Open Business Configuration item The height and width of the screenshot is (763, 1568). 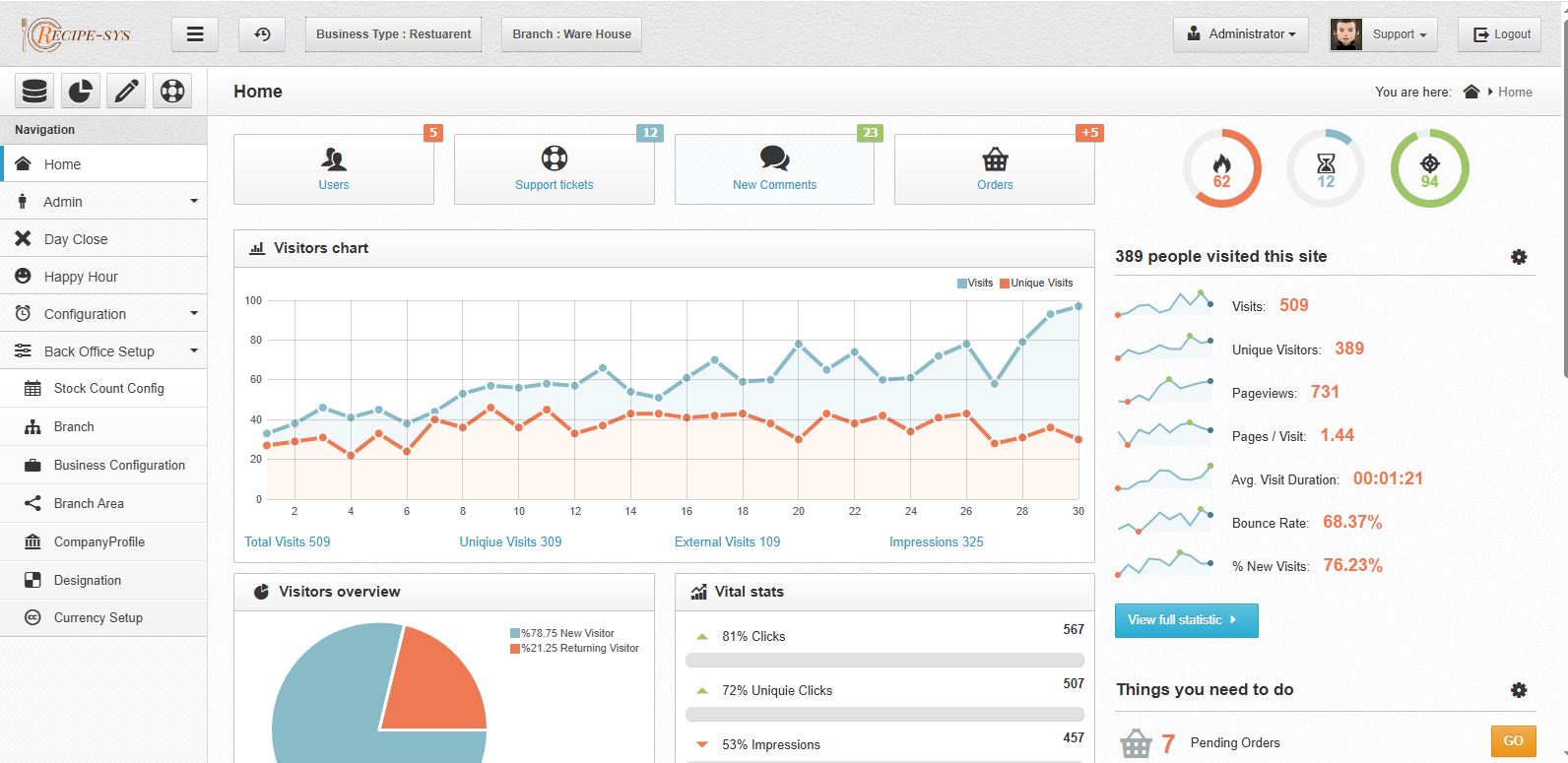point(103,466)
